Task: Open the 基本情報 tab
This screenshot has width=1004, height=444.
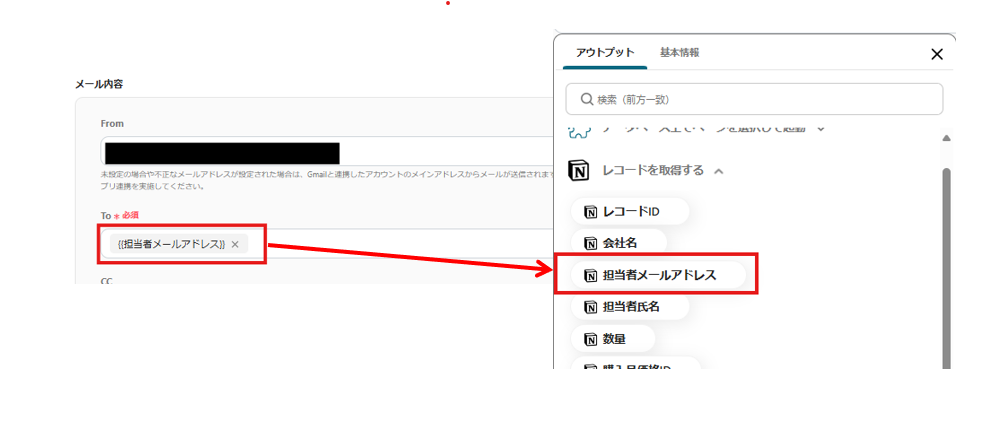Action: pyautogui.click(x=679, y=53)
